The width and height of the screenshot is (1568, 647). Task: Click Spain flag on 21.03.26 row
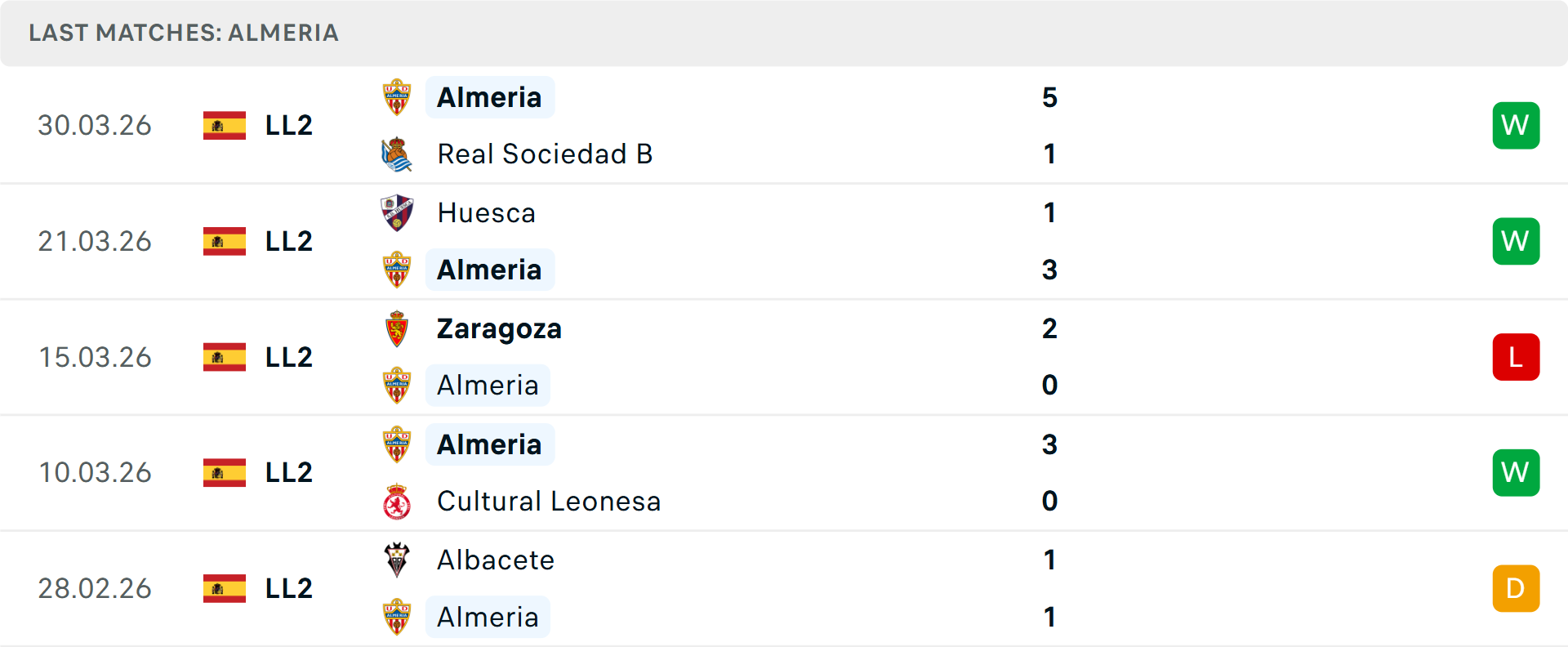[225, 241]
